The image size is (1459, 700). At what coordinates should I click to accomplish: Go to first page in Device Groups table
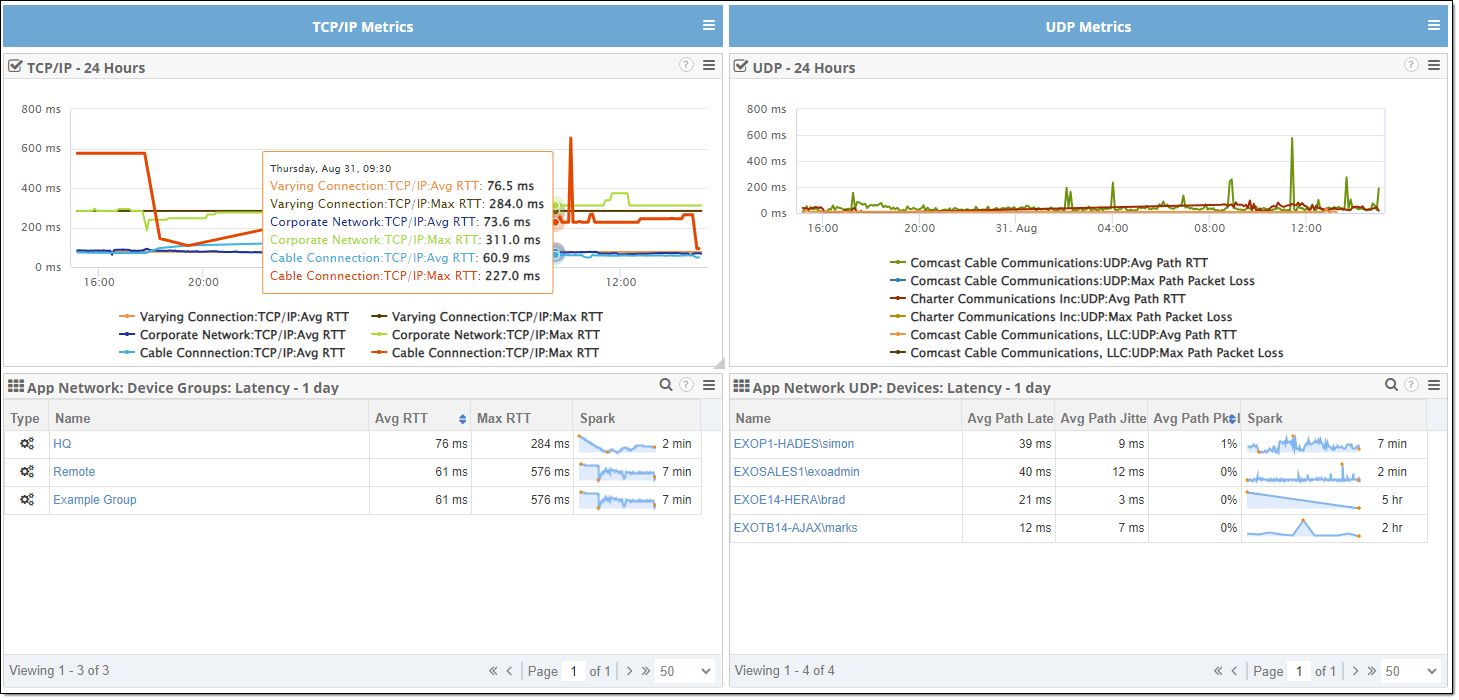point(493,671)
